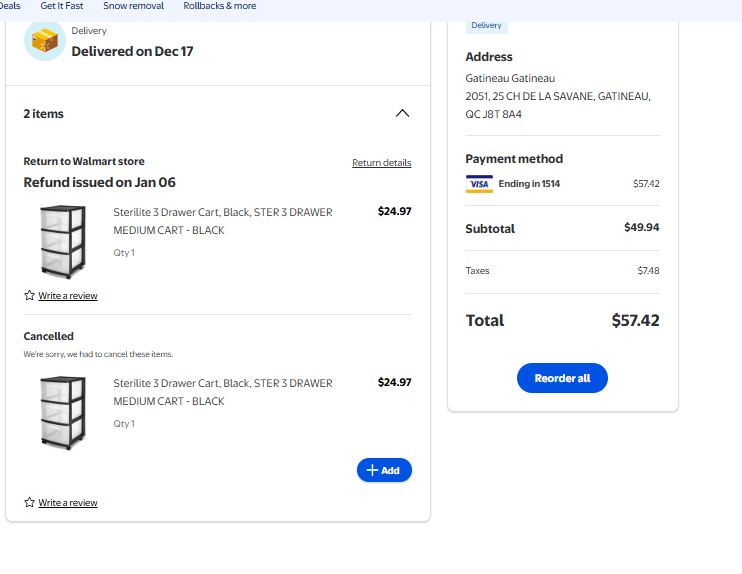742x574 pixels.
Task: Go to Snow removal in top navigation
Action: pyautogui.click(x=133, y=6)
